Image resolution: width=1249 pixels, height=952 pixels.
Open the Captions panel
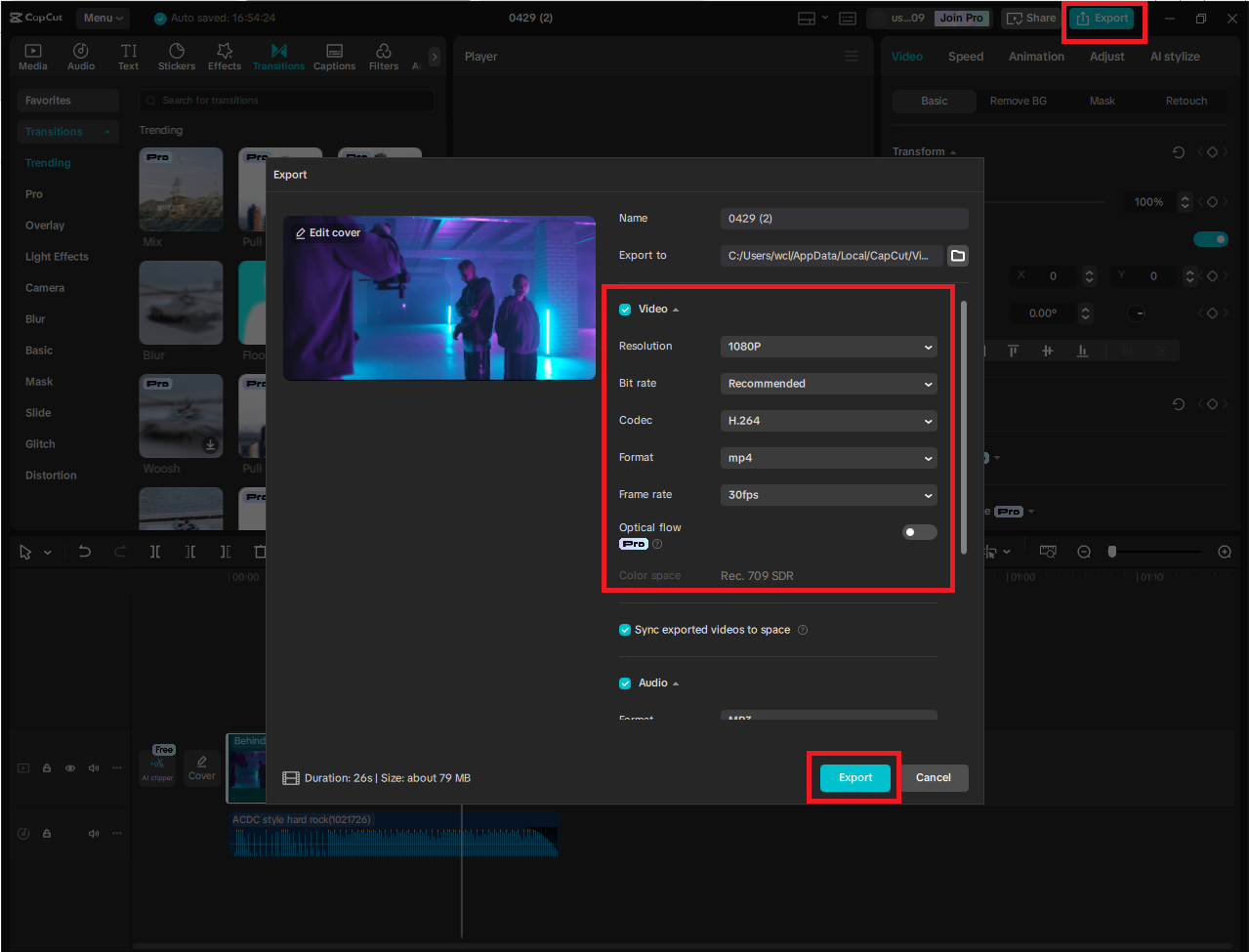pyautogui.click(x=334, y=57)
